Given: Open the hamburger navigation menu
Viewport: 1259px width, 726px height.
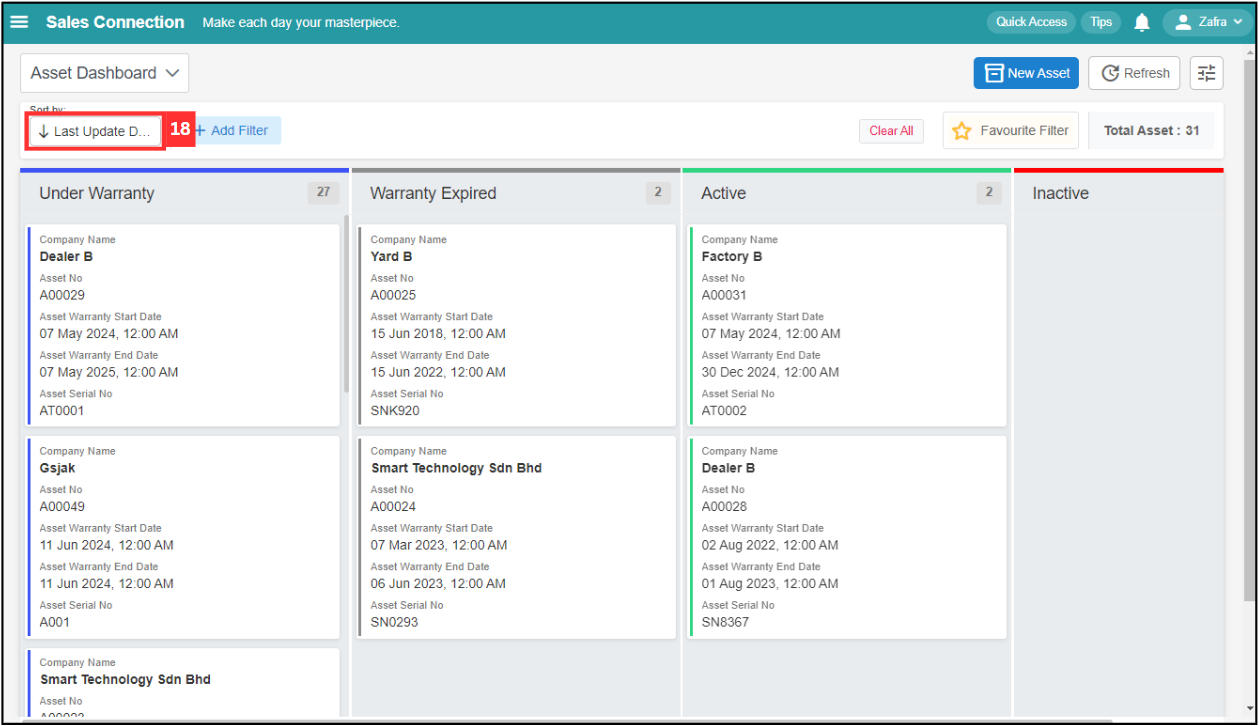Looking at the screenshot, I should 19,22.
